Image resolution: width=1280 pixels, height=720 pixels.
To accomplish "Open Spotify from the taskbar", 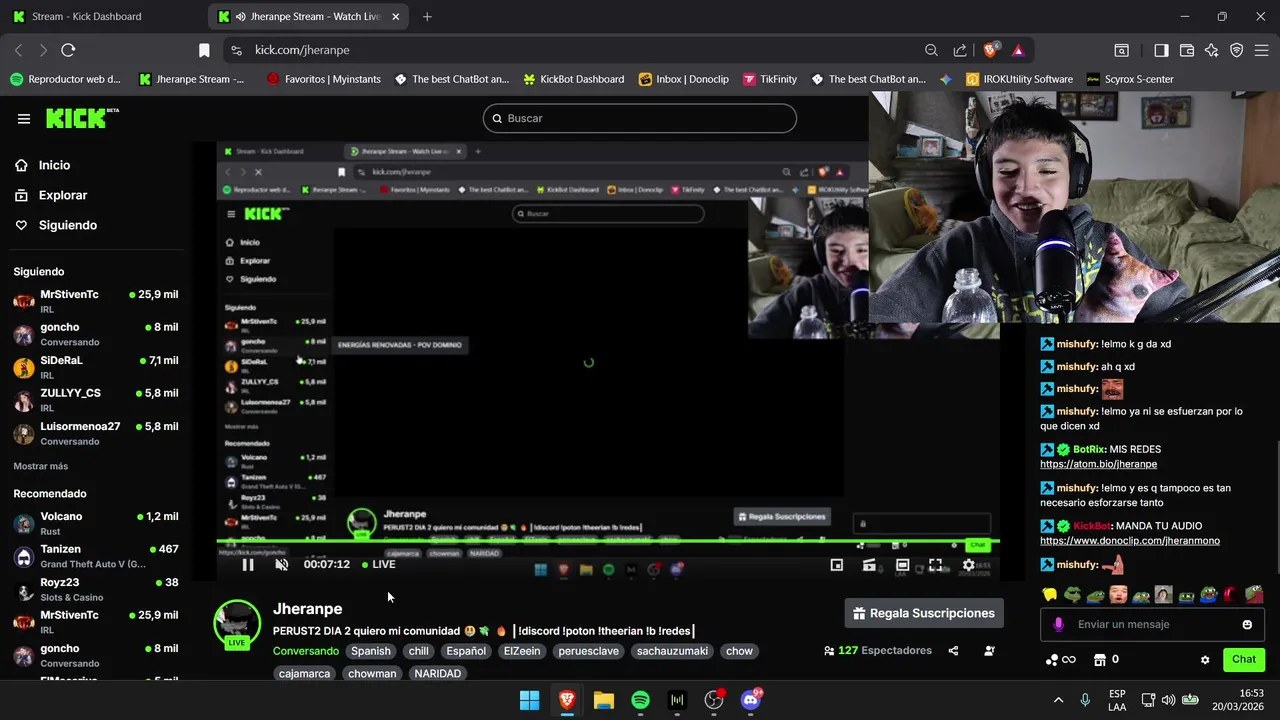I will pyautogui.click(x=640, y=700).
